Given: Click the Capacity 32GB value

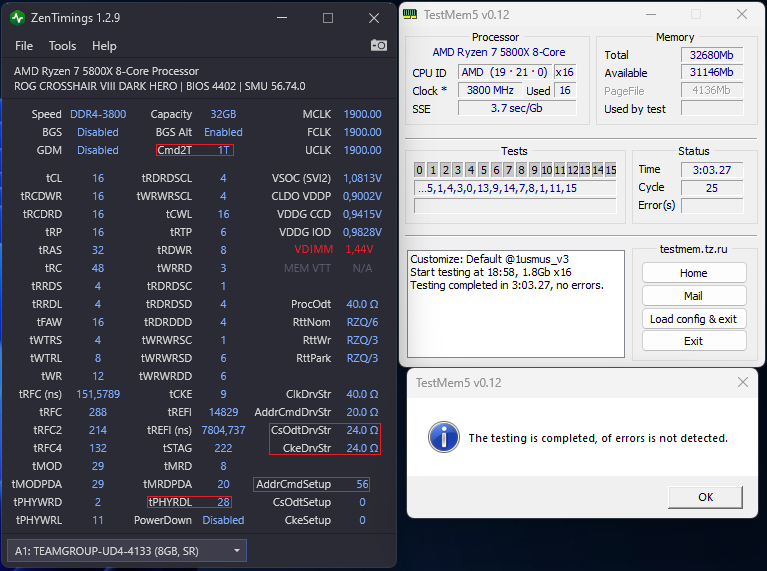Looking at the screenshot, I should [x=223, y=114].
